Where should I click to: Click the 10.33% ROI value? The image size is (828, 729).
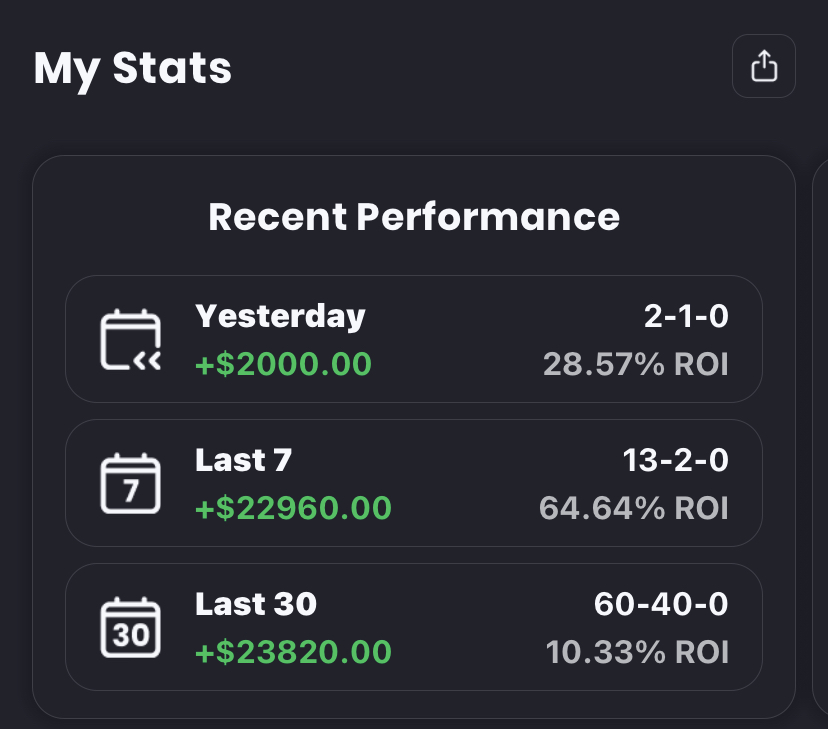(637, 652)
